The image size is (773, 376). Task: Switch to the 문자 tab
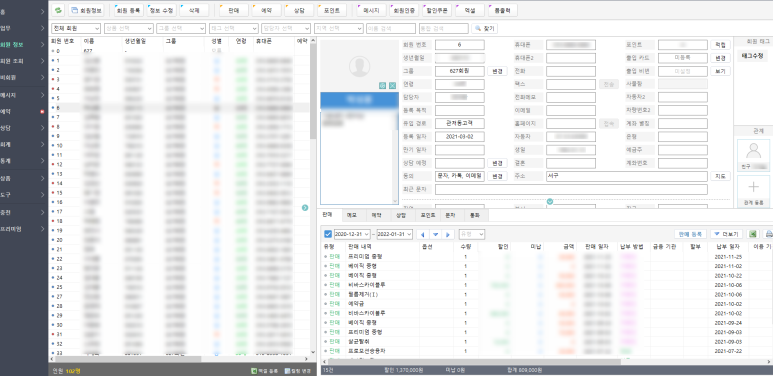pos(451,215)
